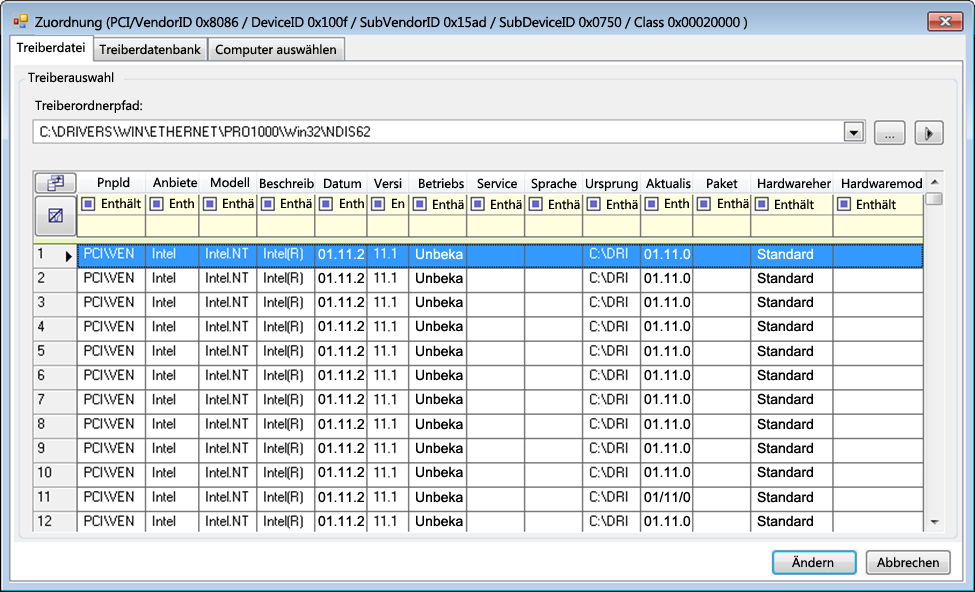The height and width of the screenshot is (592, 975).
Task: Click the column chooser icon button
Action: click(x=56, y=183)
